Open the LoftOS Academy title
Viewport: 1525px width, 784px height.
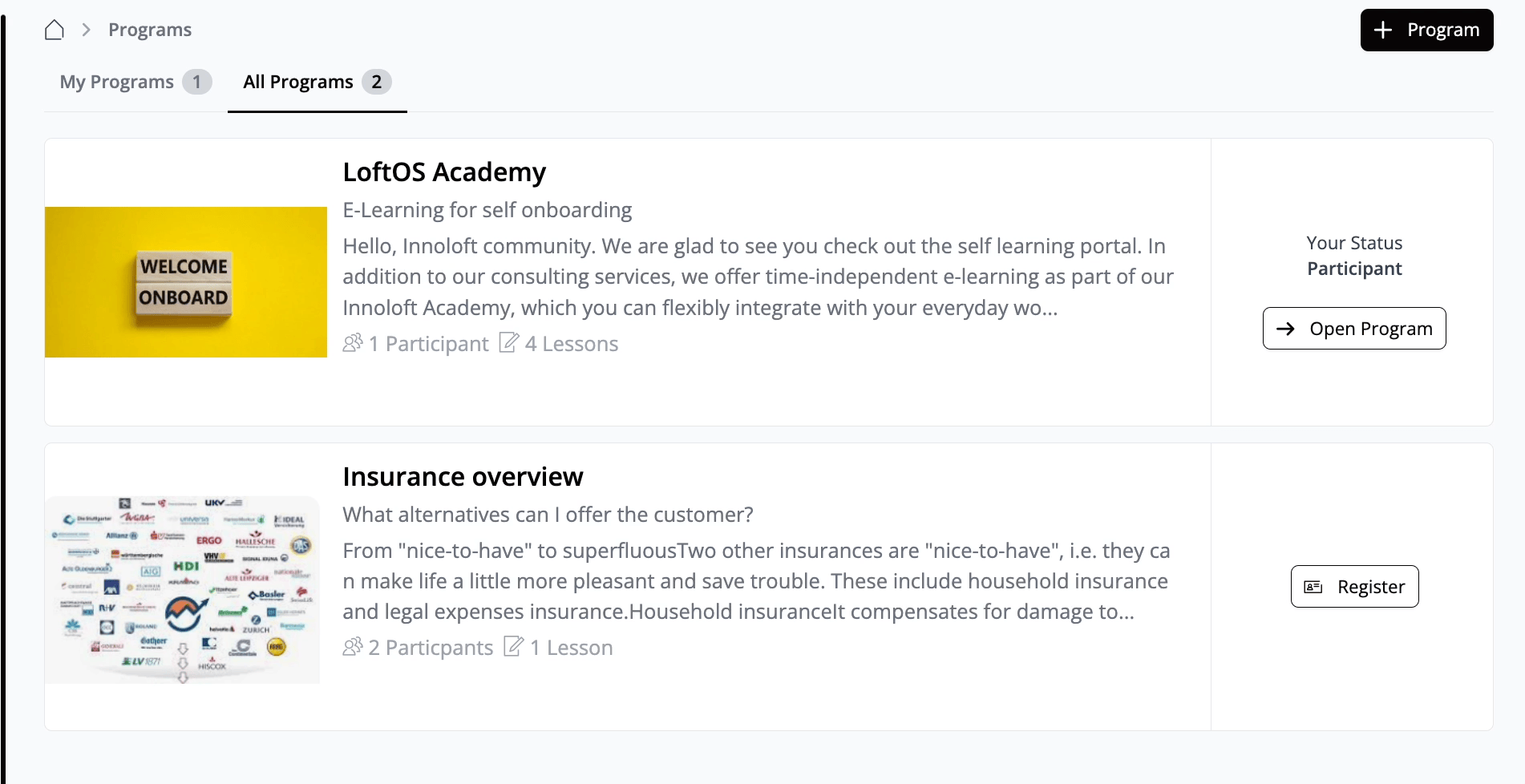pyautogui.click(x=444, y=172)
